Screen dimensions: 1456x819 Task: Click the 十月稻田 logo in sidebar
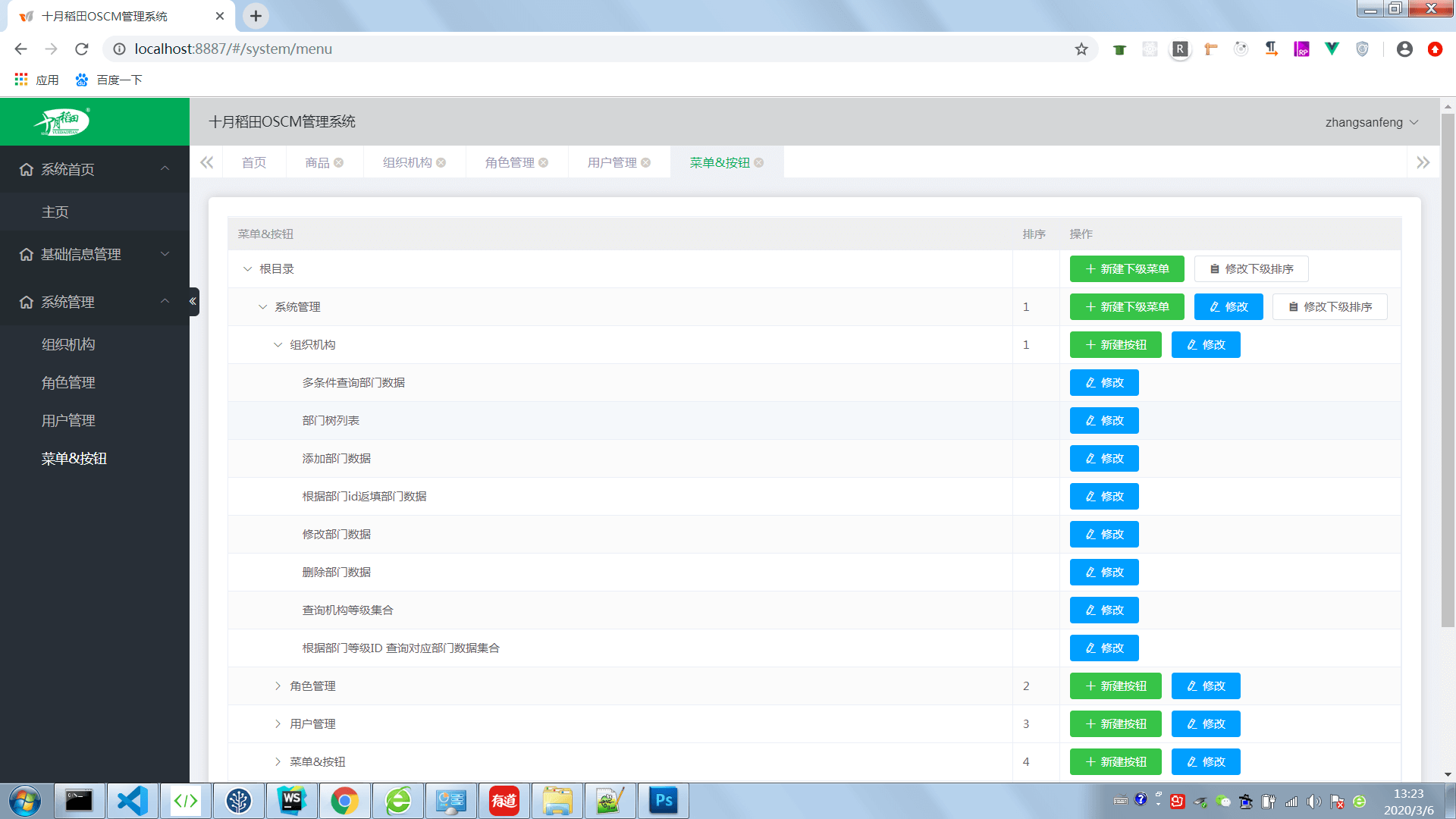click(63, 122)
